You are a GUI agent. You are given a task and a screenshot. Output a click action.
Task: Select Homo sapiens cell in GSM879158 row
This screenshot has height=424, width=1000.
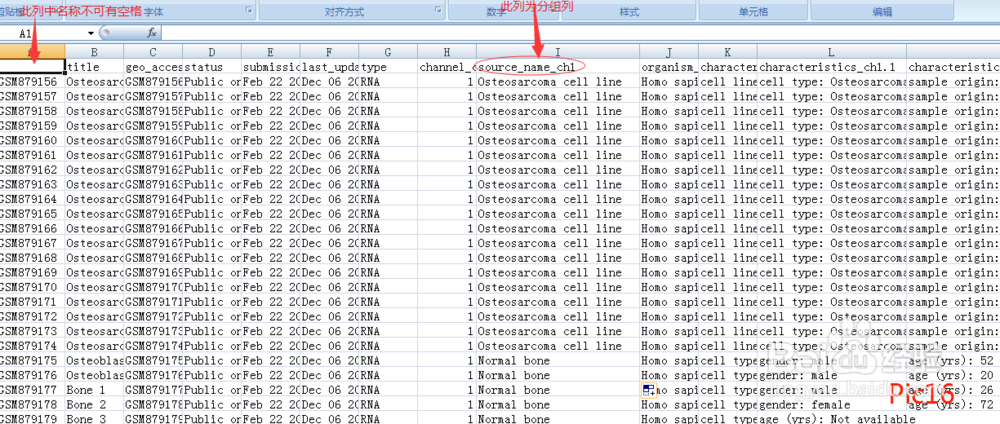pos(669,111)
